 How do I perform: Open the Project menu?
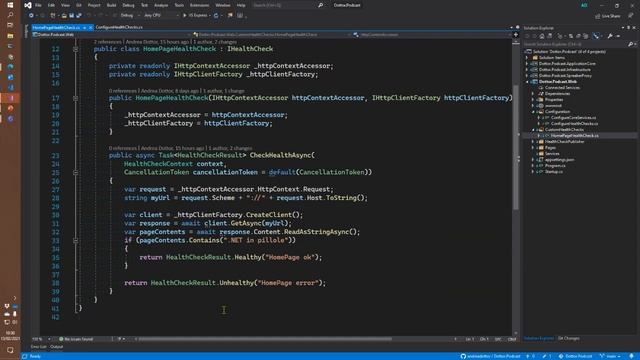point(94,5)
